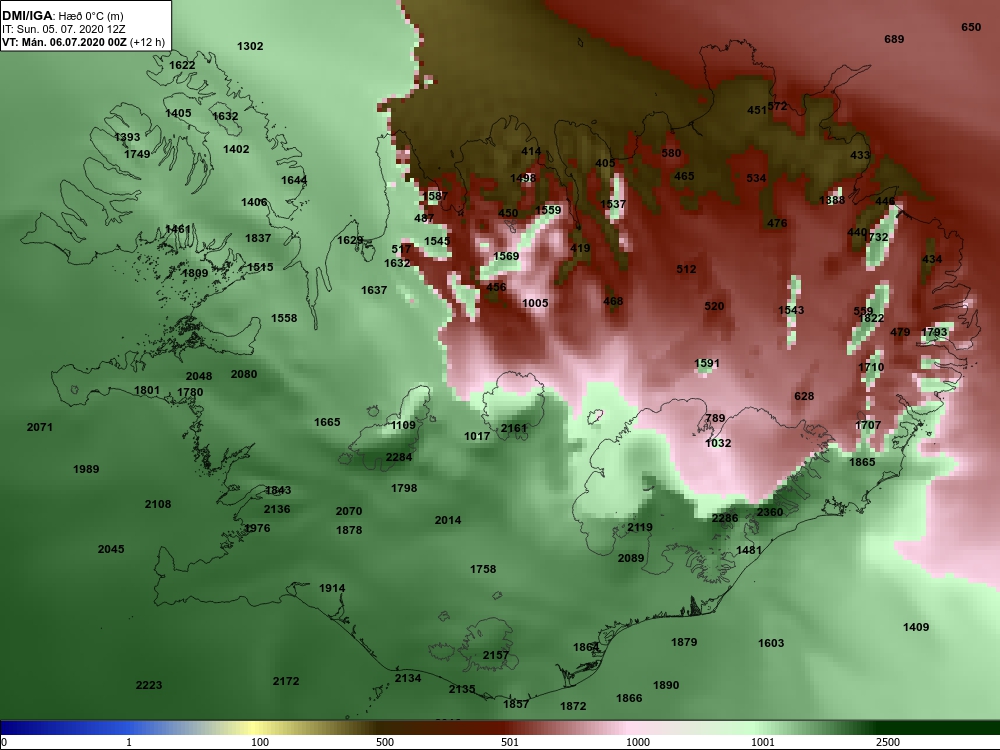Click the '1001' label on the color scale
The height and width of the screenshot is (750, 1000).
point(763,742)
